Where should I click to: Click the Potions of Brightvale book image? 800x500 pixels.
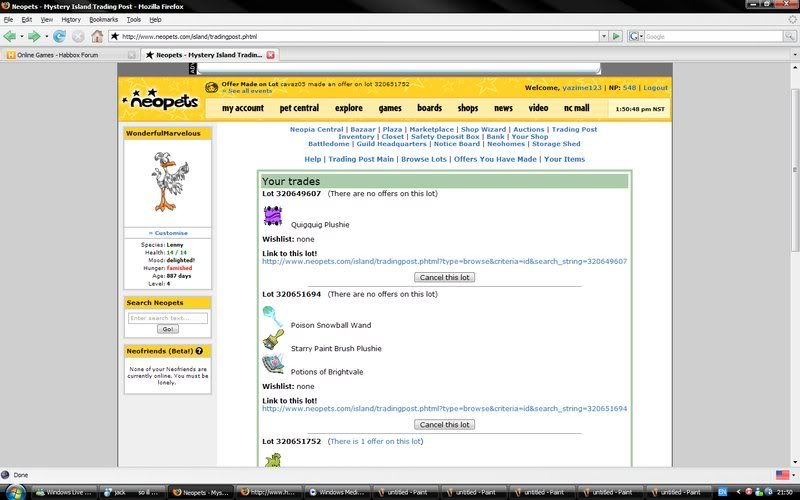tap(273, 364)
